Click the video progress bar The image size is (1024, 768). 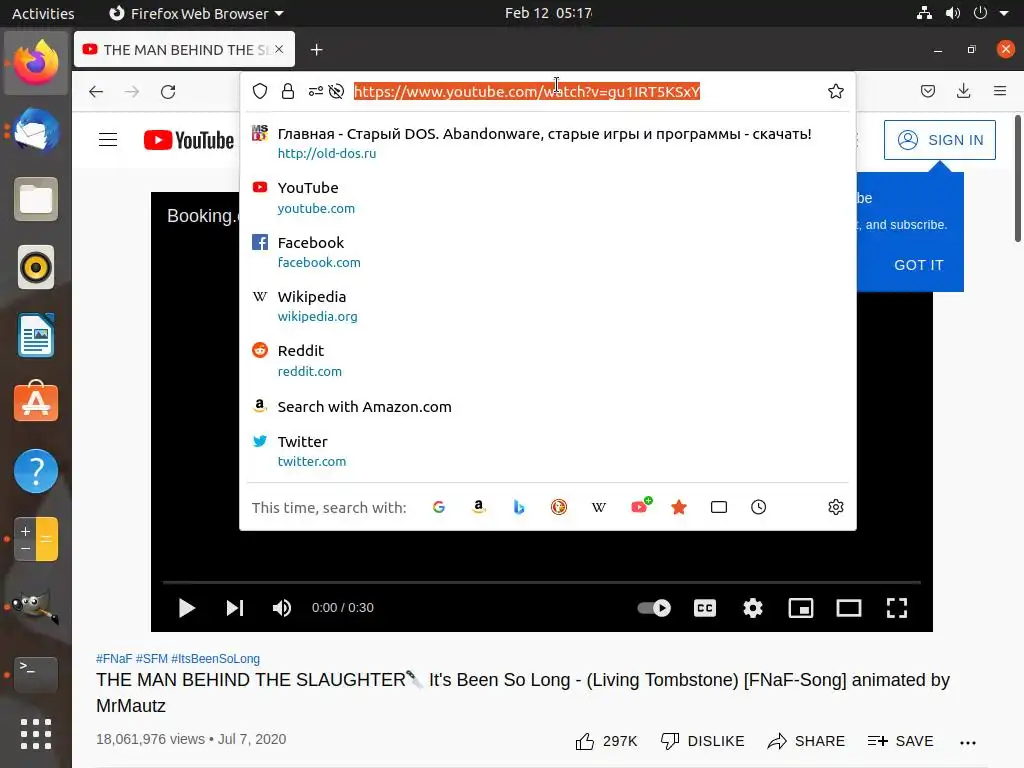pos(541,581)
